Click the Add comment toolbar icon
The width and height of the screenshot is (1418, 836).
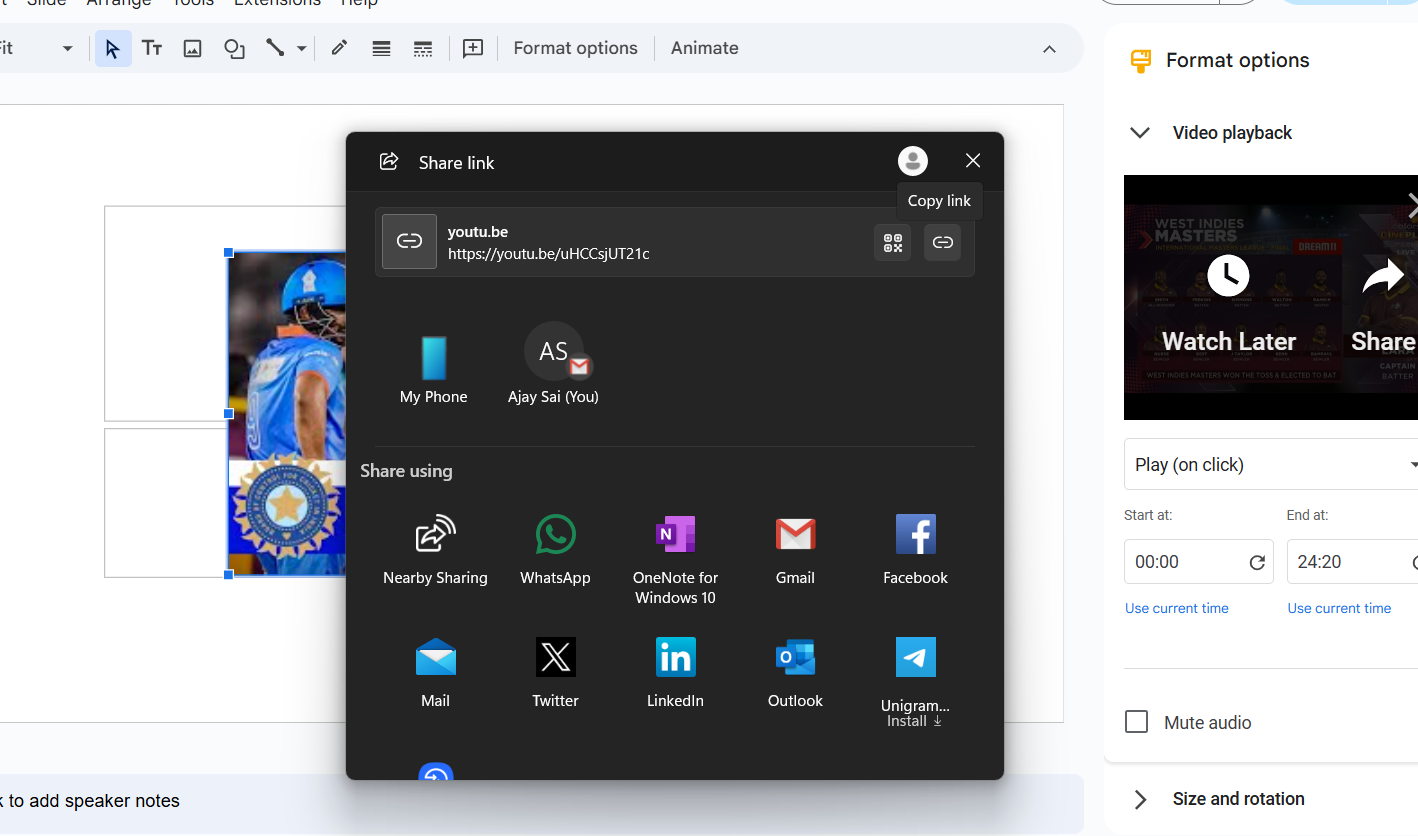[473, 48]
